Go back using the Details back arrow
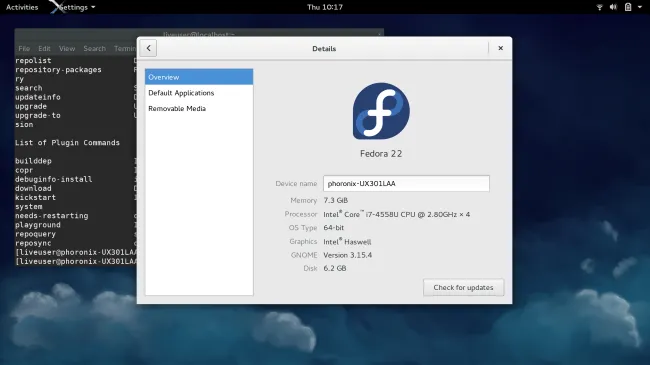Screen dimensions: 650x365 point(148,48)
